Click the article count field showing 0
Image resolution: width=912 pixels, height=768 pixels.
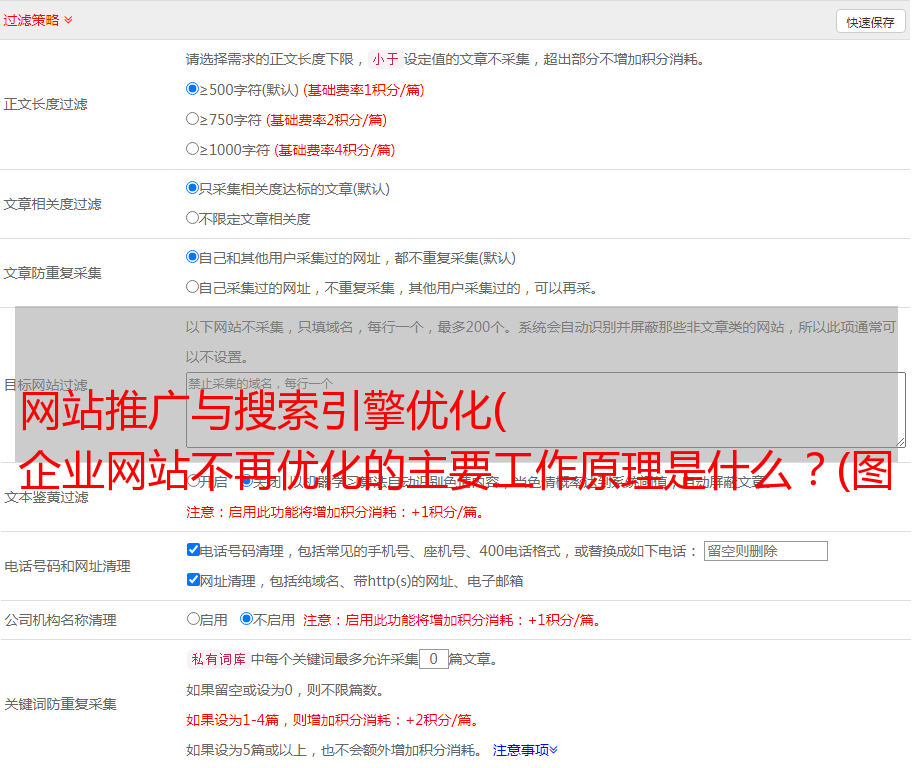click(433, 659)
